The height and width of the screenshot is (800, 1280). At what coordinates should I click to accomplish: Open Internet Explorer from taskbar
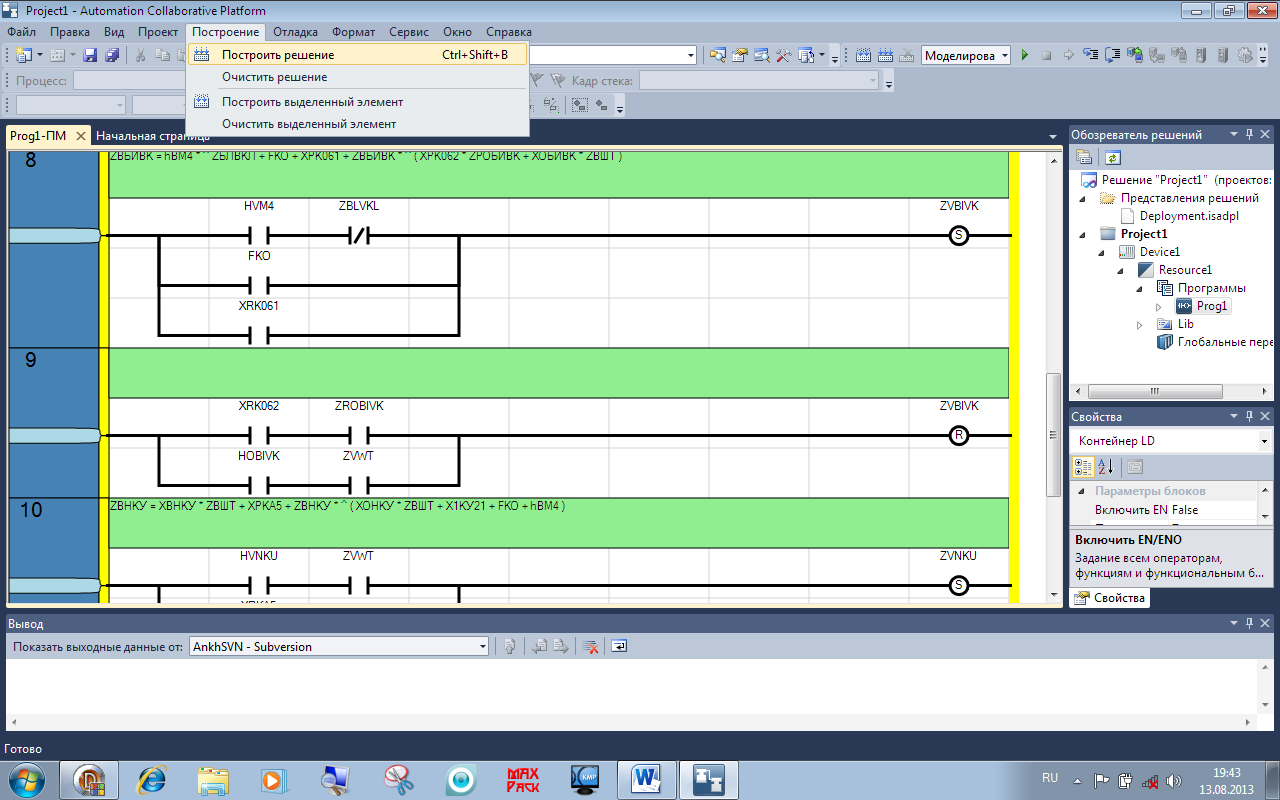[152, 778]
